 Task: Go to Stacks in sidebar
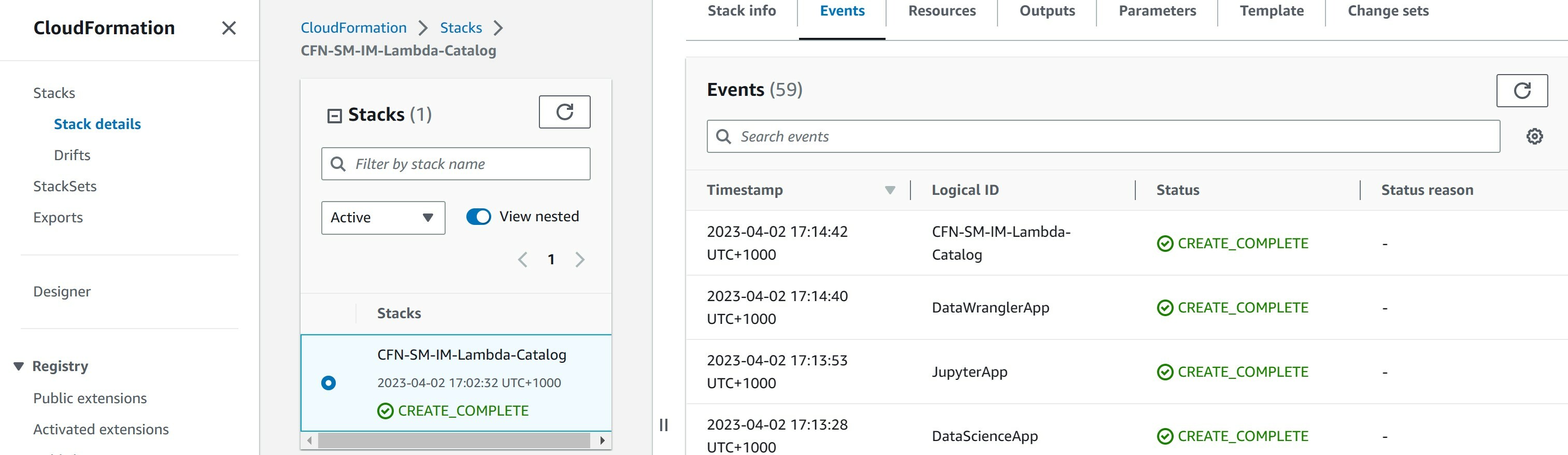click(x=54, y=93)
